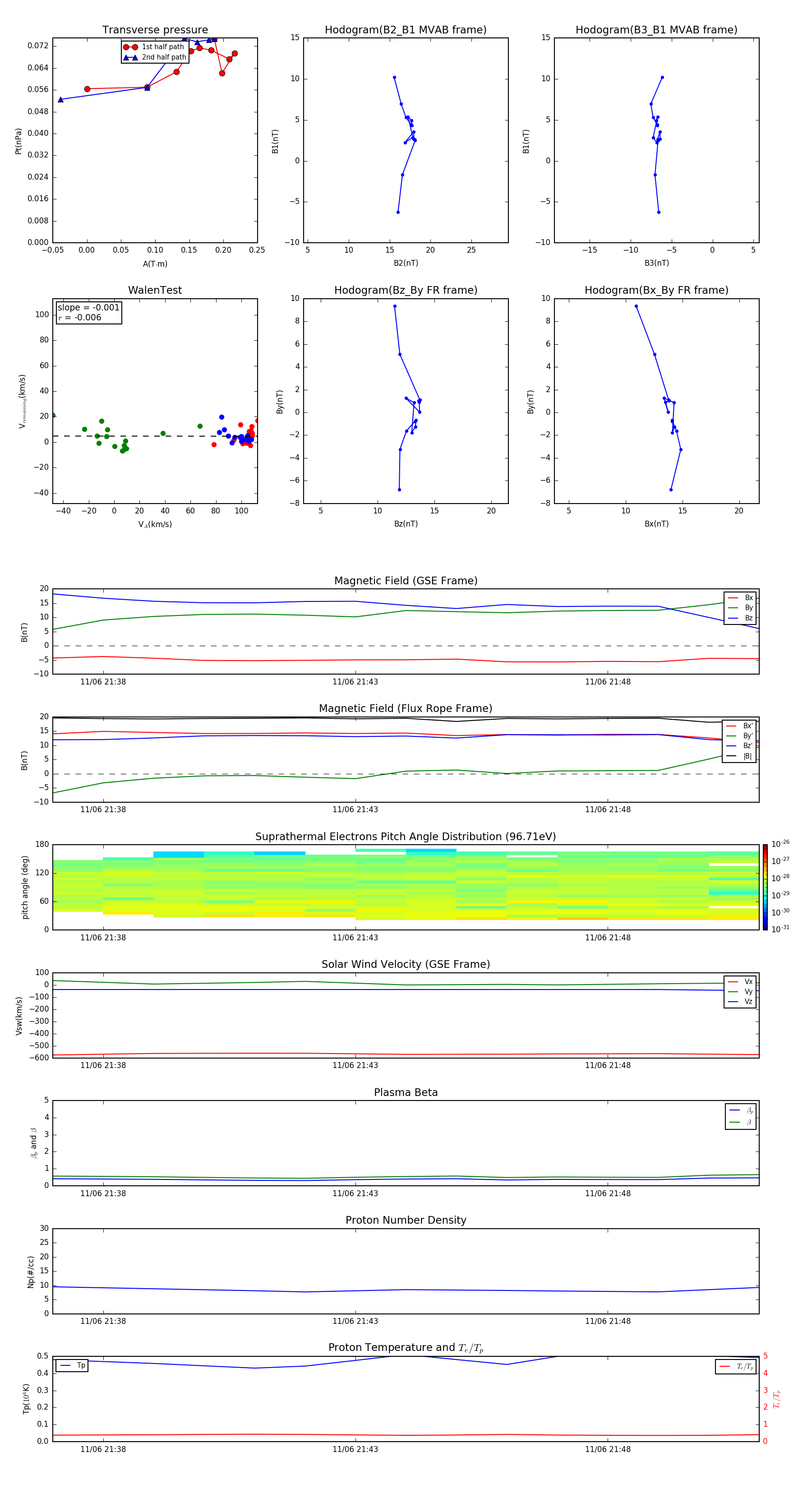Screen dimensions: 812x1489
Task: Click the pitch angle color scale bar
Action: point(765,887)
